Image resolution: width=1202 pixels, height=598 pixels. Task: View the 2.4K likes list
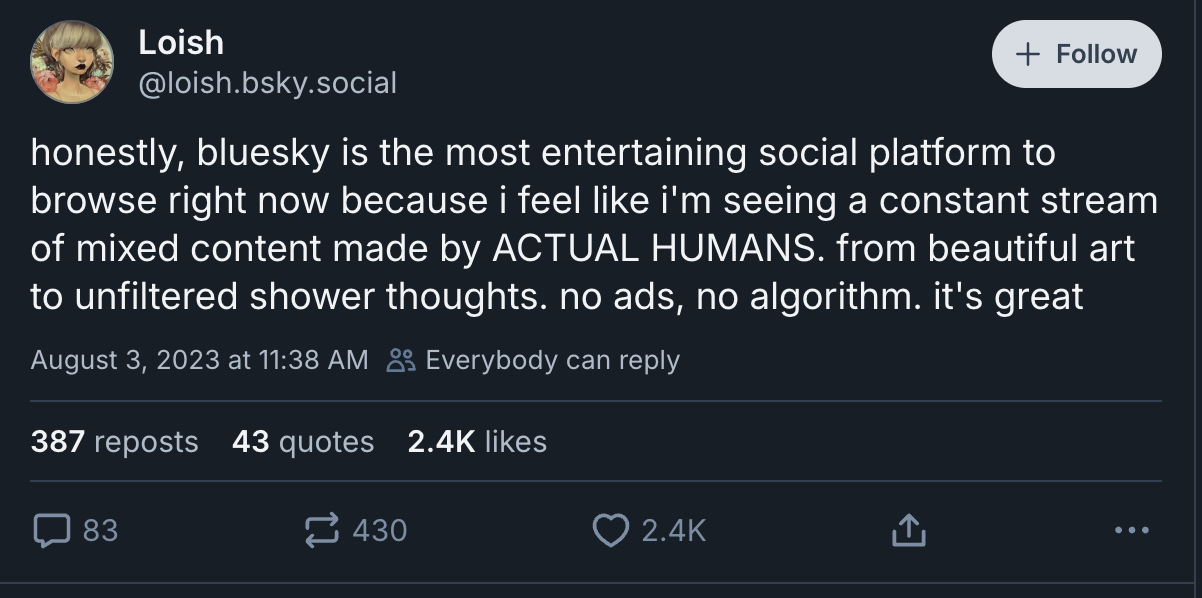477,441
